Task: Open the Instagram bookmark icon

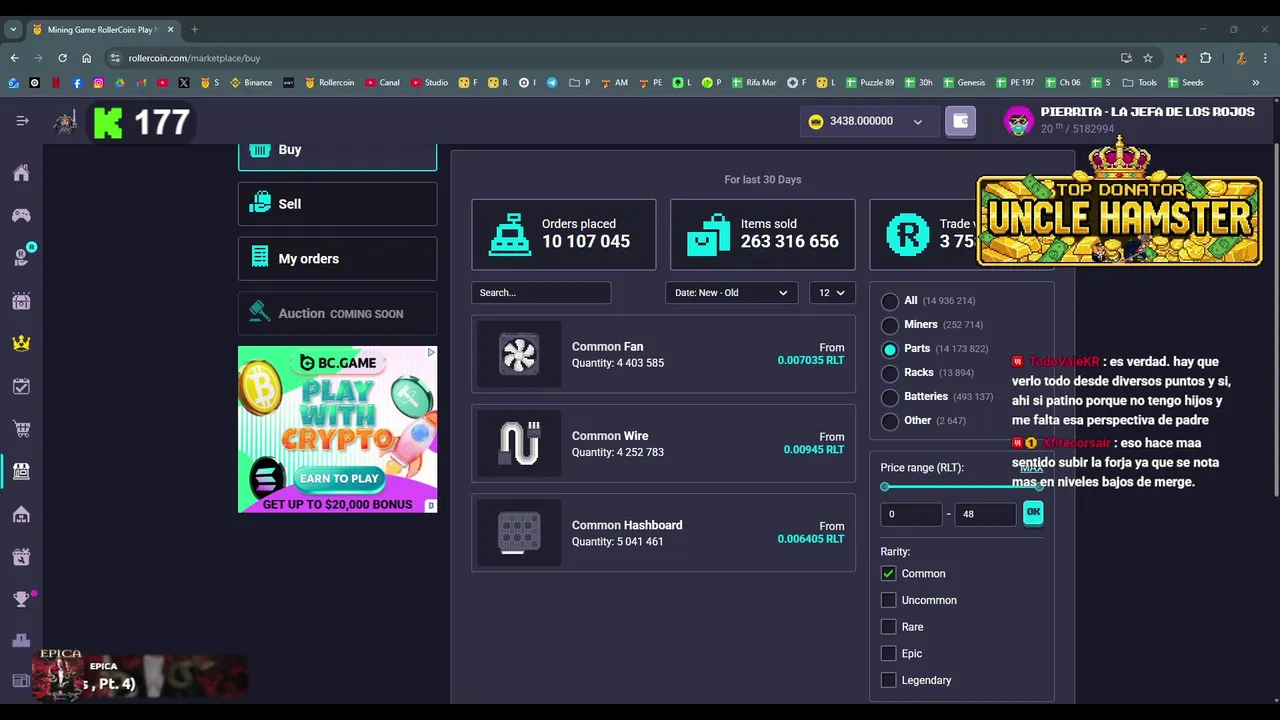Action: pos(98,83)
